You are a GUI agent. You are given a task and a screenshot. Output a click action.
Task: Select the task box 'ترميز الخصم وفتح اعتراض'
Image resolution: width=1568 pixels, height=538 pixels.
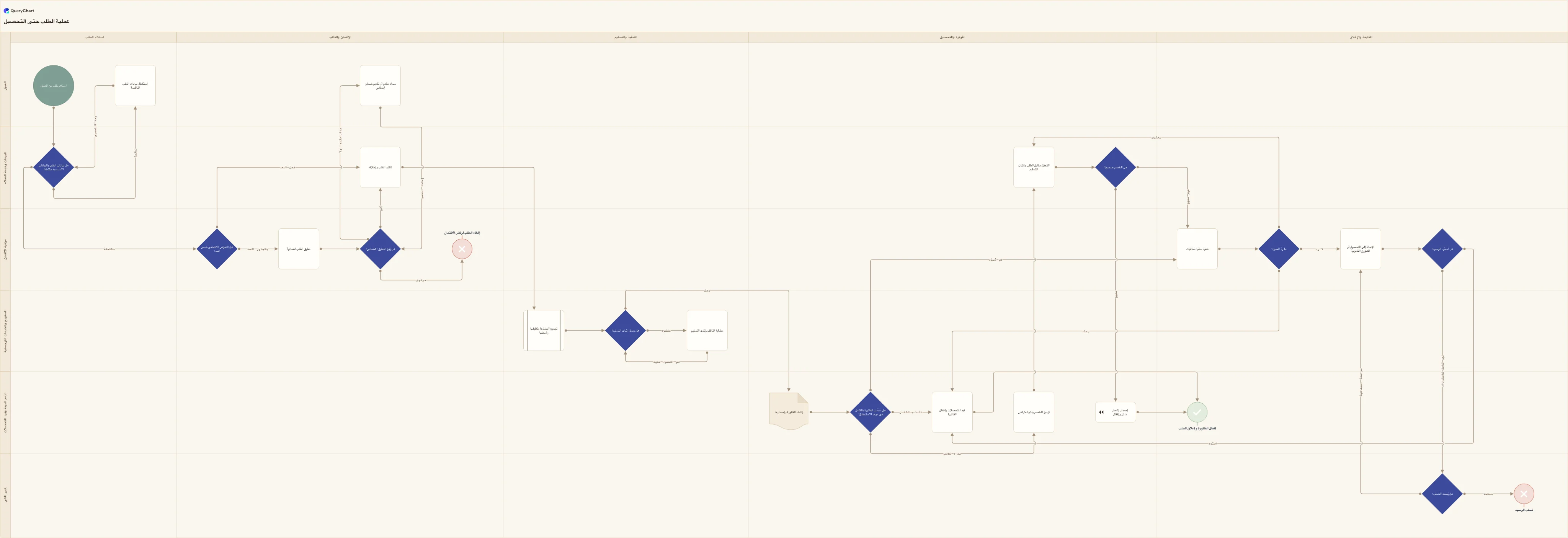[1034, 412]
